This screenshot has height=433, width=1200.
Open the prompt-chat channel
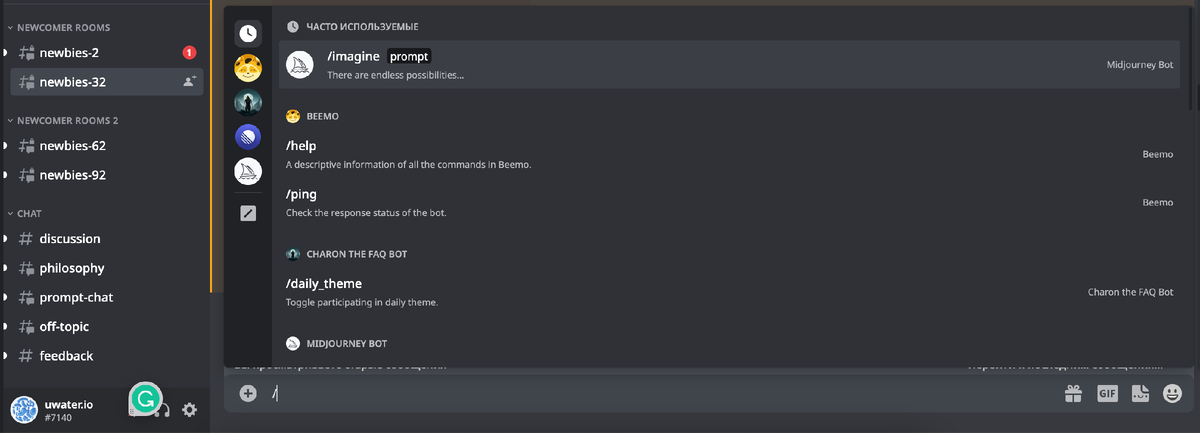click(75, 297)
